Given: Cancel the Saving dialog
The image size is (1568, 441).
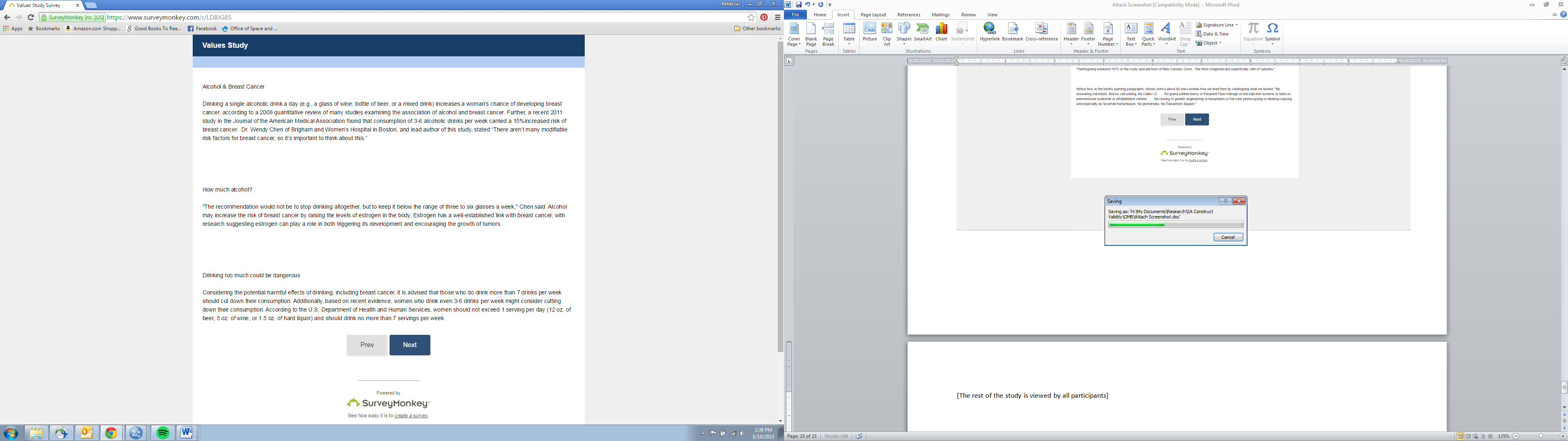Looking at the screenshot, I should [x=1228, y=237].
